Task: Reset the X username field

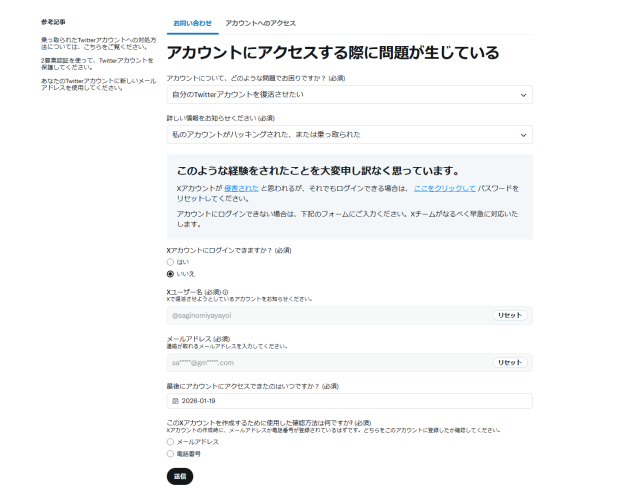Action: click(510, 315)
